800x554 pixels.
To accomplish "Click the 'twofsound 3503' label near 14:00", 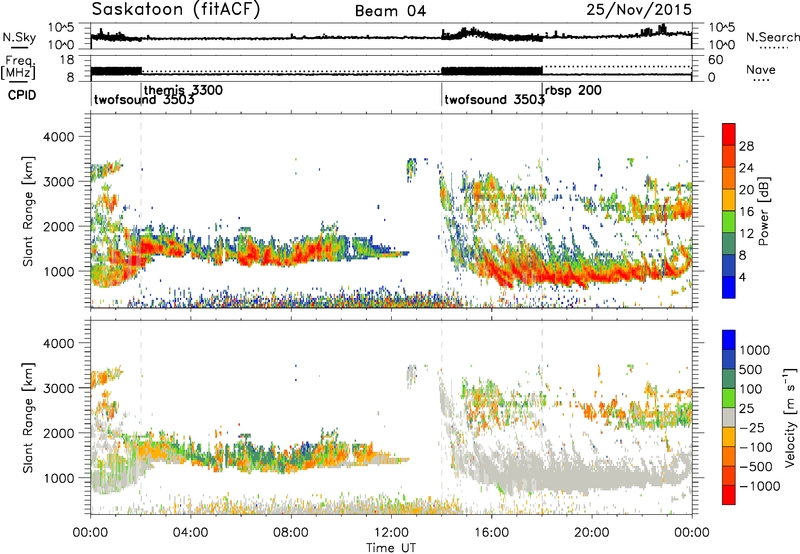I will [494, 99].
